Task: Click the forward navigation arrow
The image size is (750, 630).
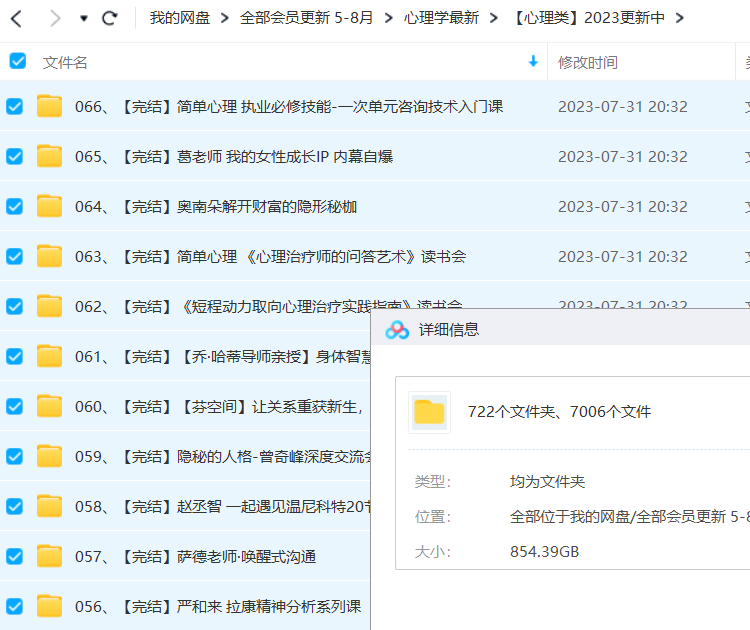Action: coord(54,18)
